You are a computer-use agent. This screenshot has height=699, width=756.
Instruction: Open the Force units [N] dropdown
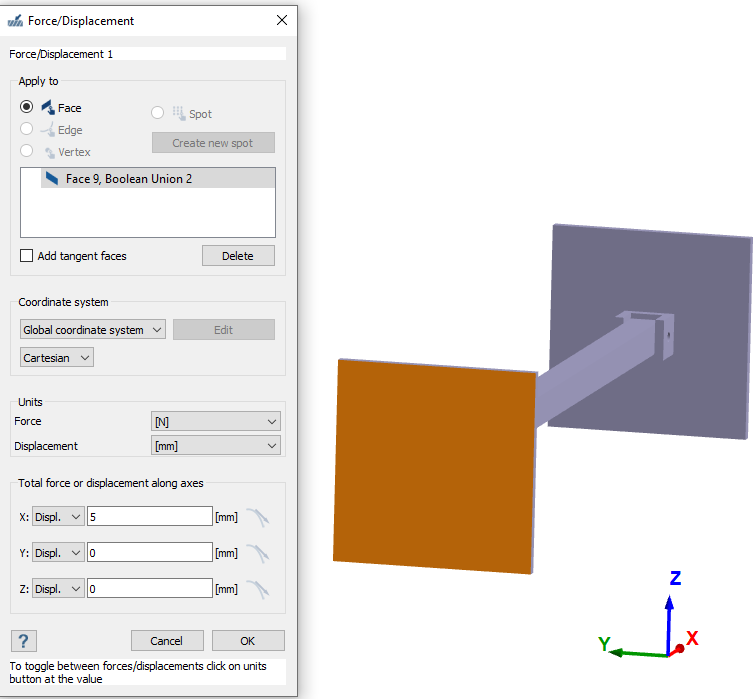point(216,422)
